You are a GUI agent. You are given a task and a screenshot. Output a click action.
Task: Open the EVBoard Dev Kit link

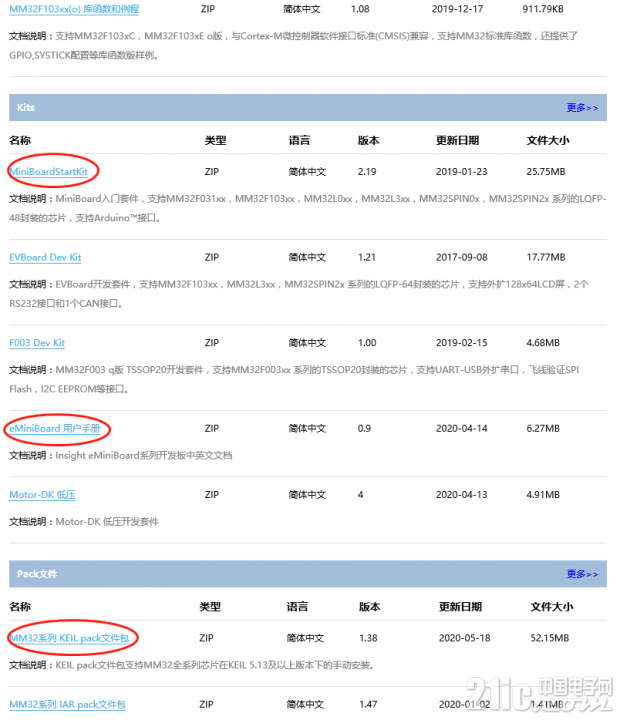click(45, 258)
